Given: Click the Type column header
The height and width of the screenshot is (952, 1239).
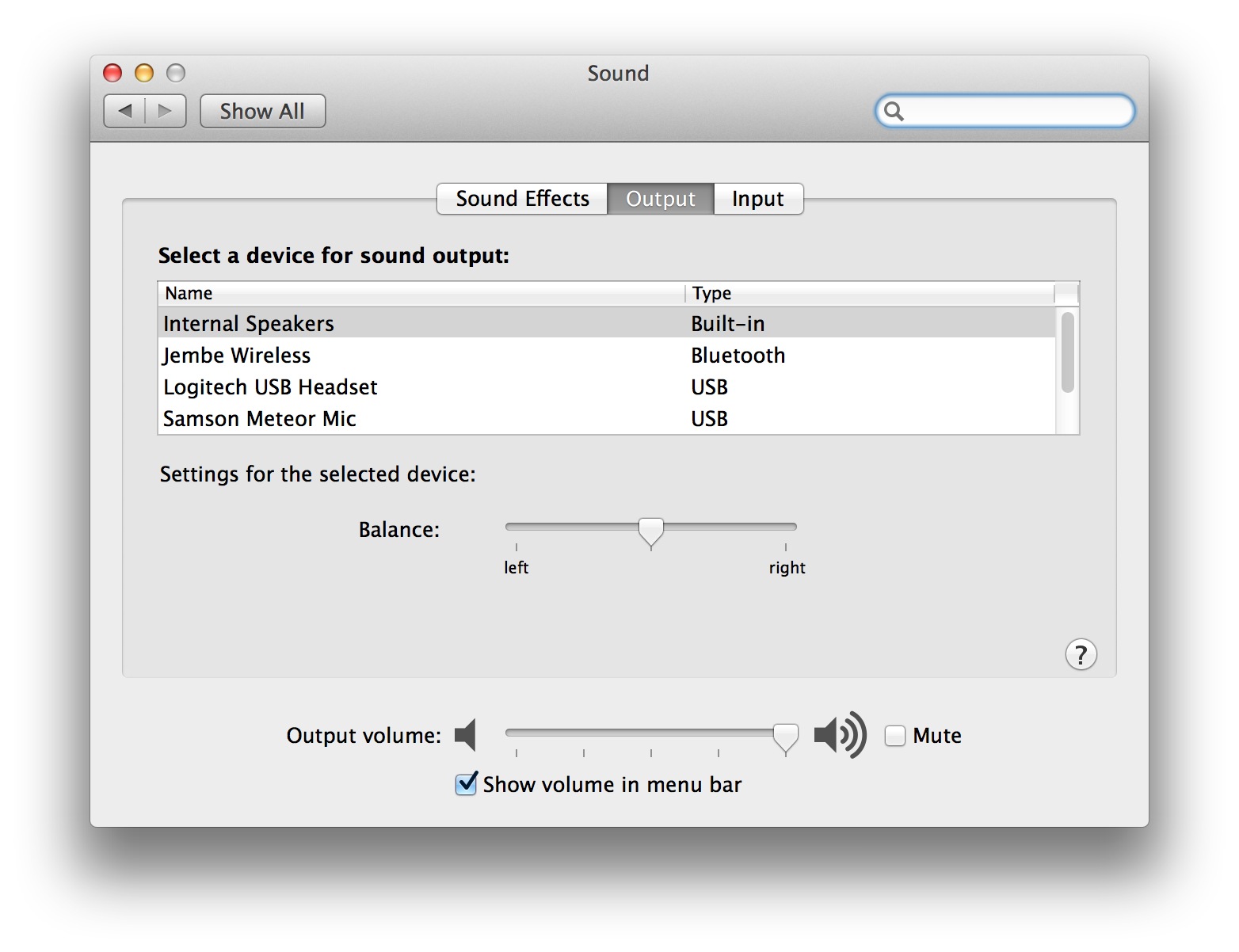Looking at the screenshot, I should coord(870,293).
